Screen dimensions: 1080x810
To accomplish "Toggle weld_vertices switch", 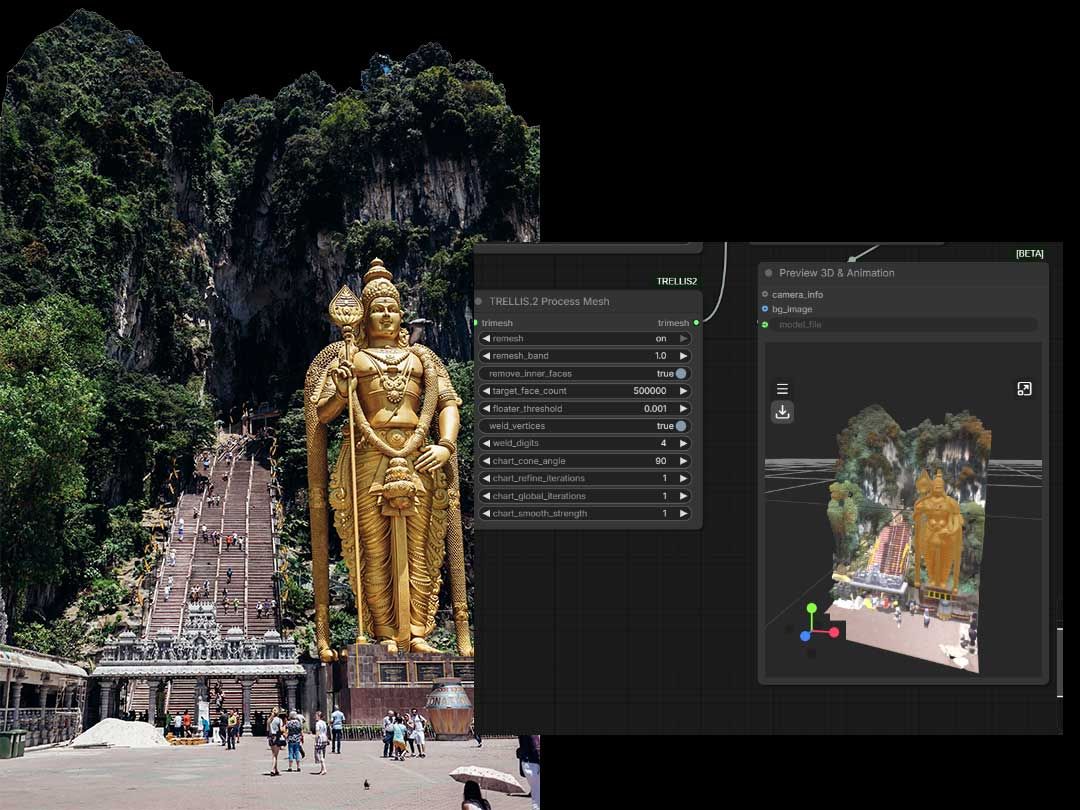I will [x=681, y=426].
